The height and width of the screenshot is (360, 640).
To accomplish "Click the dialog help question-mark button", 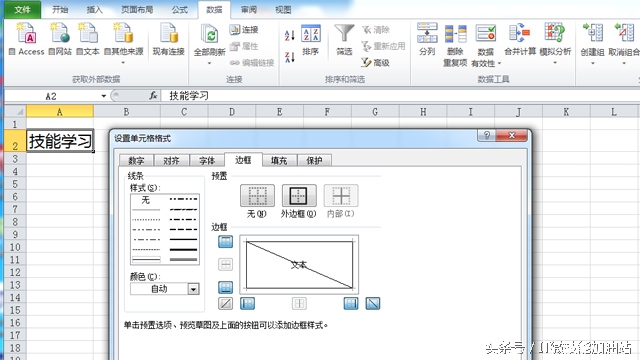I will coord(487,136).
